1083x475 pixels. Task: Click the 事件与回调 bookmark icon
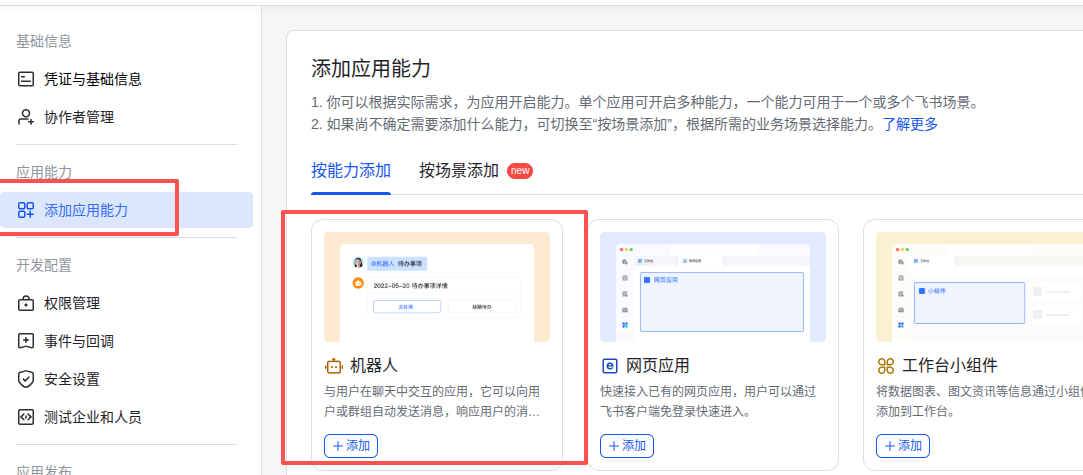pyautogui.click(x=26, y=341)
